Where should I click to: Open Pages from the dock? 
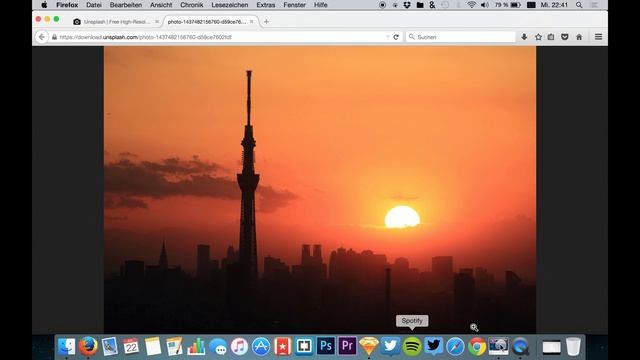pos(174,347)
